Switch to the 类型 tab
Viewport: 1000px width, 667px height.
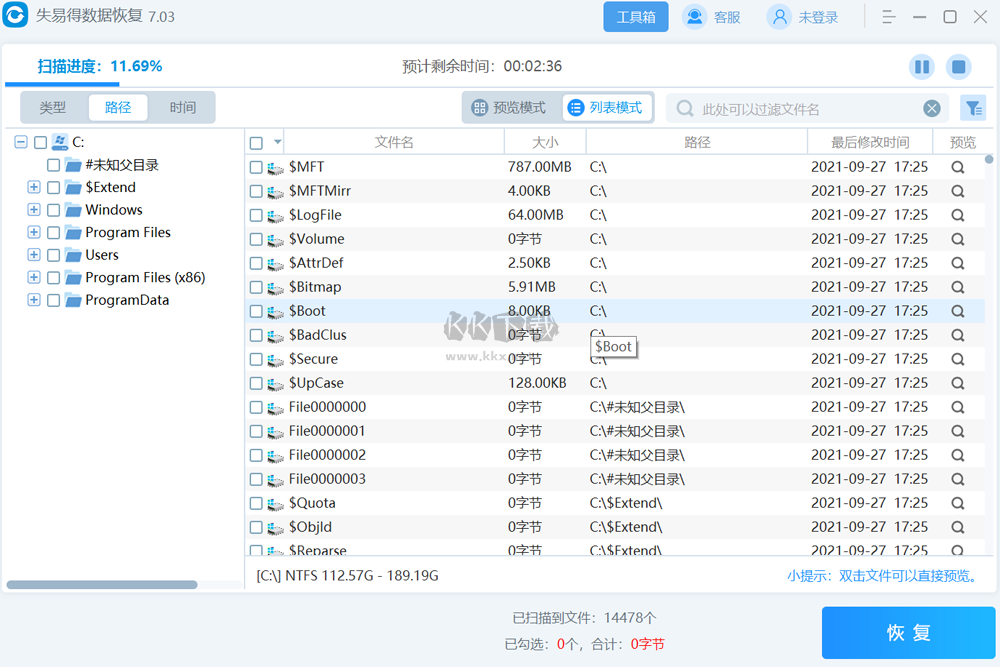53,108
